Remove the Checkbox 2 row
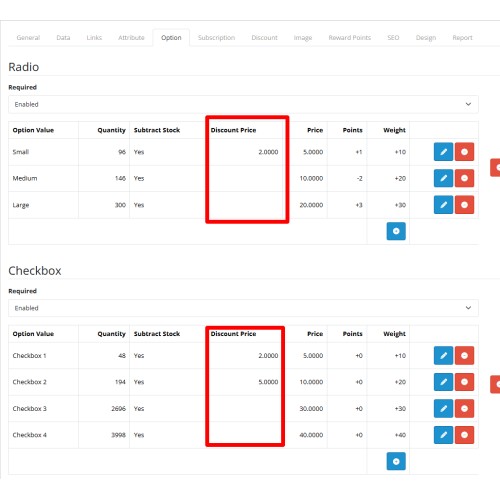The image size is (500, 500). (x=464, y=382)
